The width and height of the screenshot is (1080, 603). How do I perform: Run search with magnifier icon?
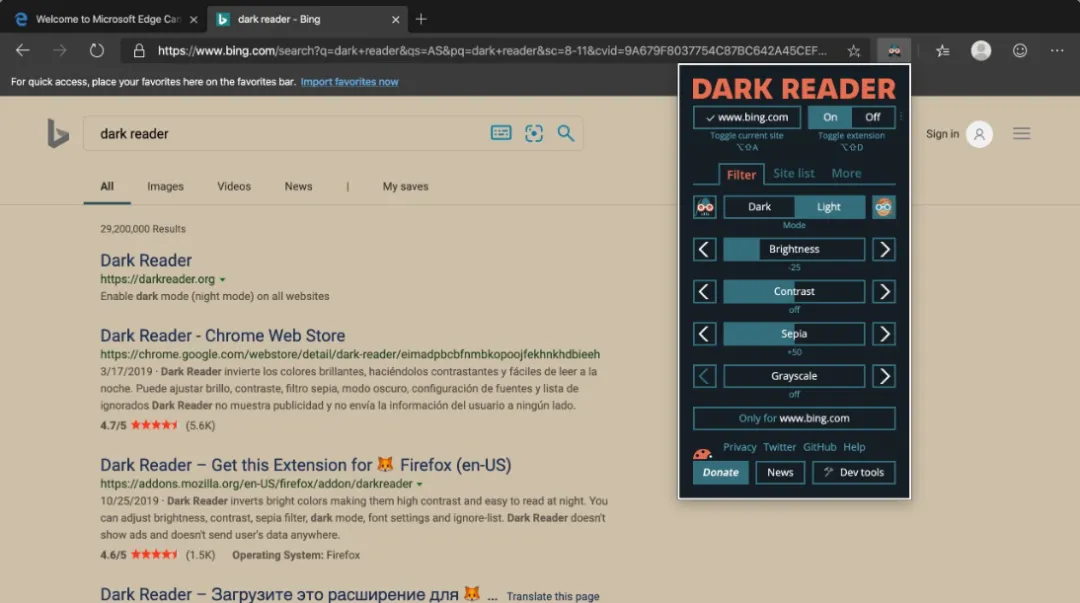click(x=565, y=133)
